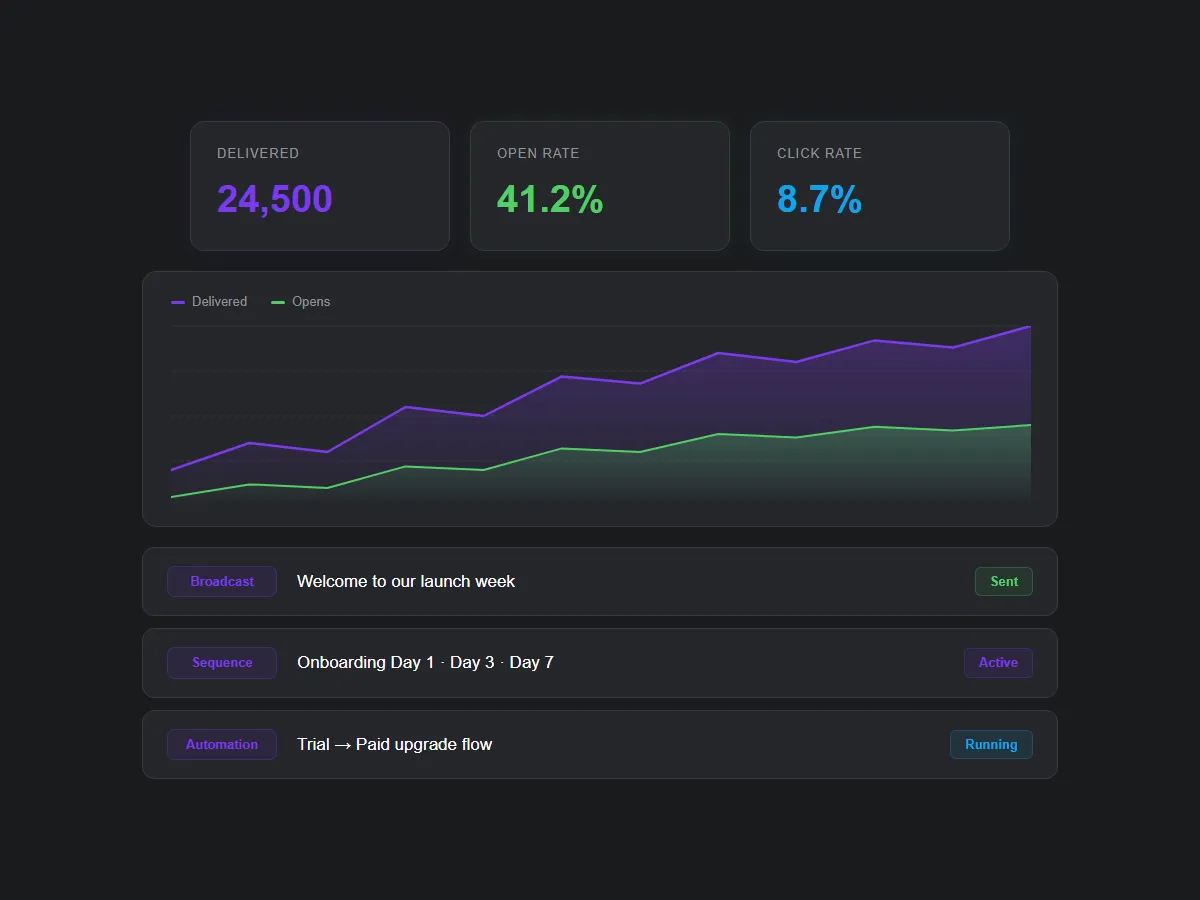
Task: Click the green Opens legend color marker
Action: (x=278, y=302)
